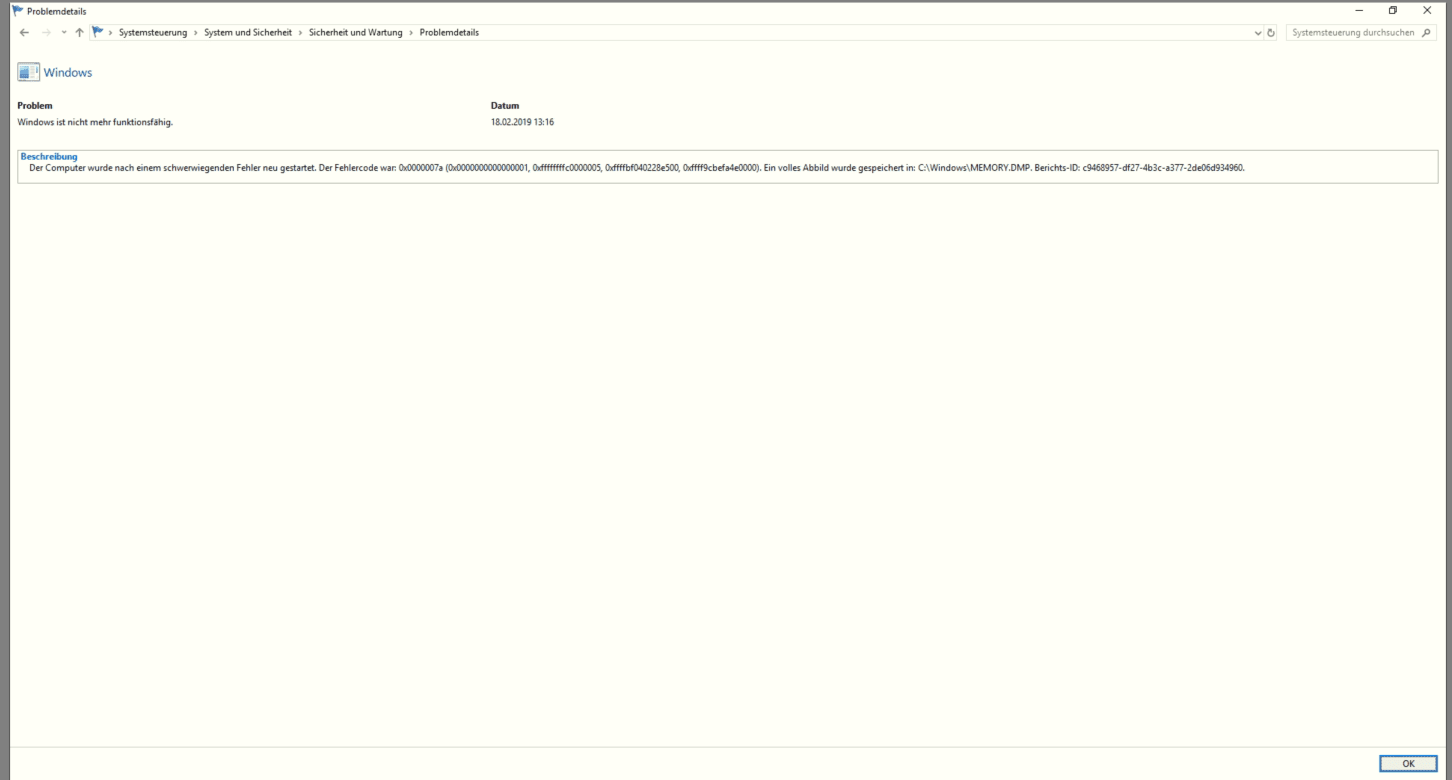Expand chevron after Systemsteuerung breadcrumb
1452x780 pixels.
pos(196,33)
